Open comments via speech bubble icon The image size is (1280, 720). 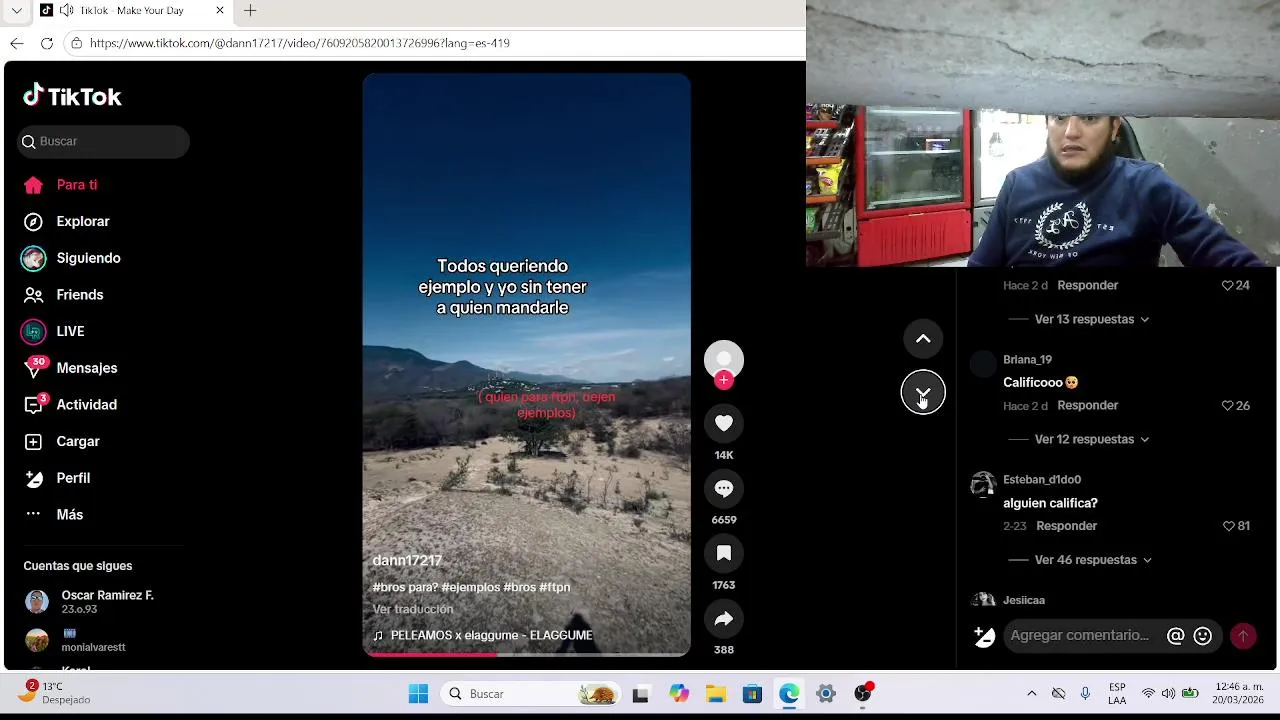[724, 489]
